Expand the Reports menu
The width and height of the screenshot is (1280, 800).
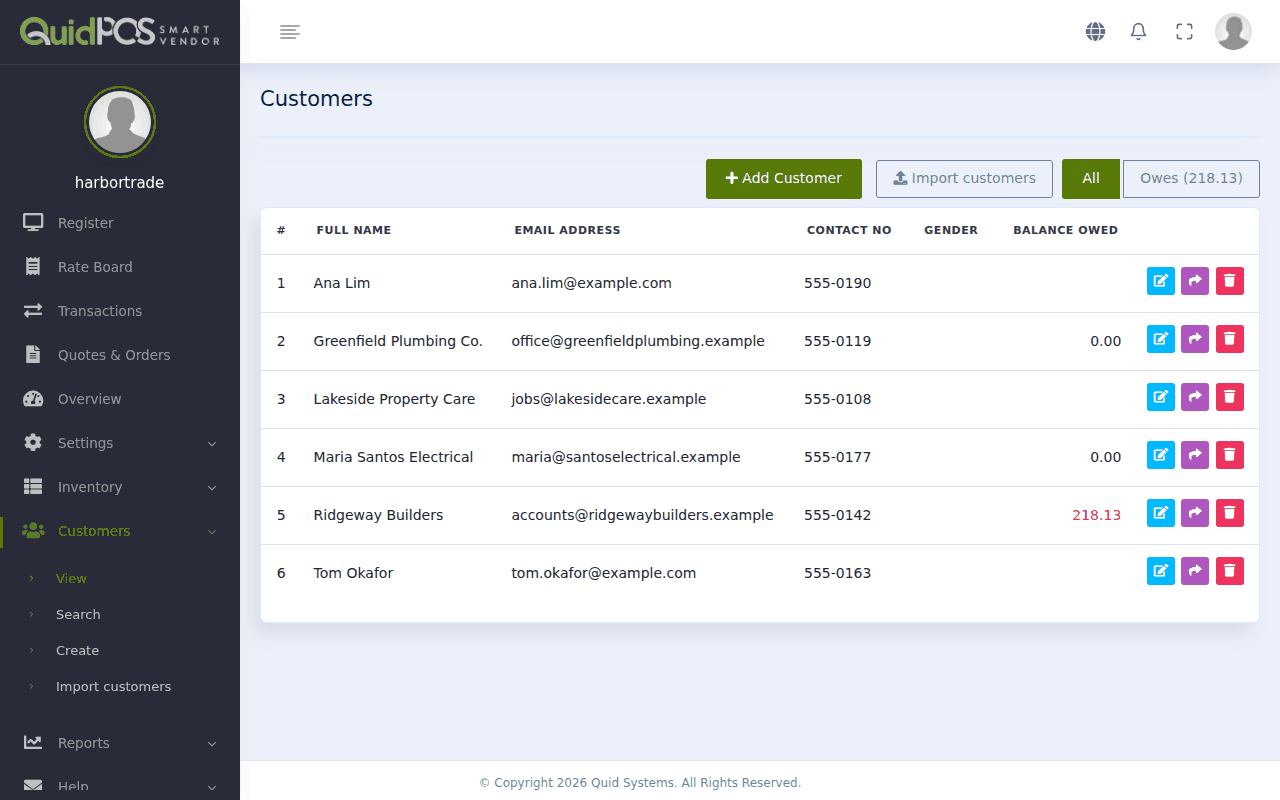coord(120,743)
